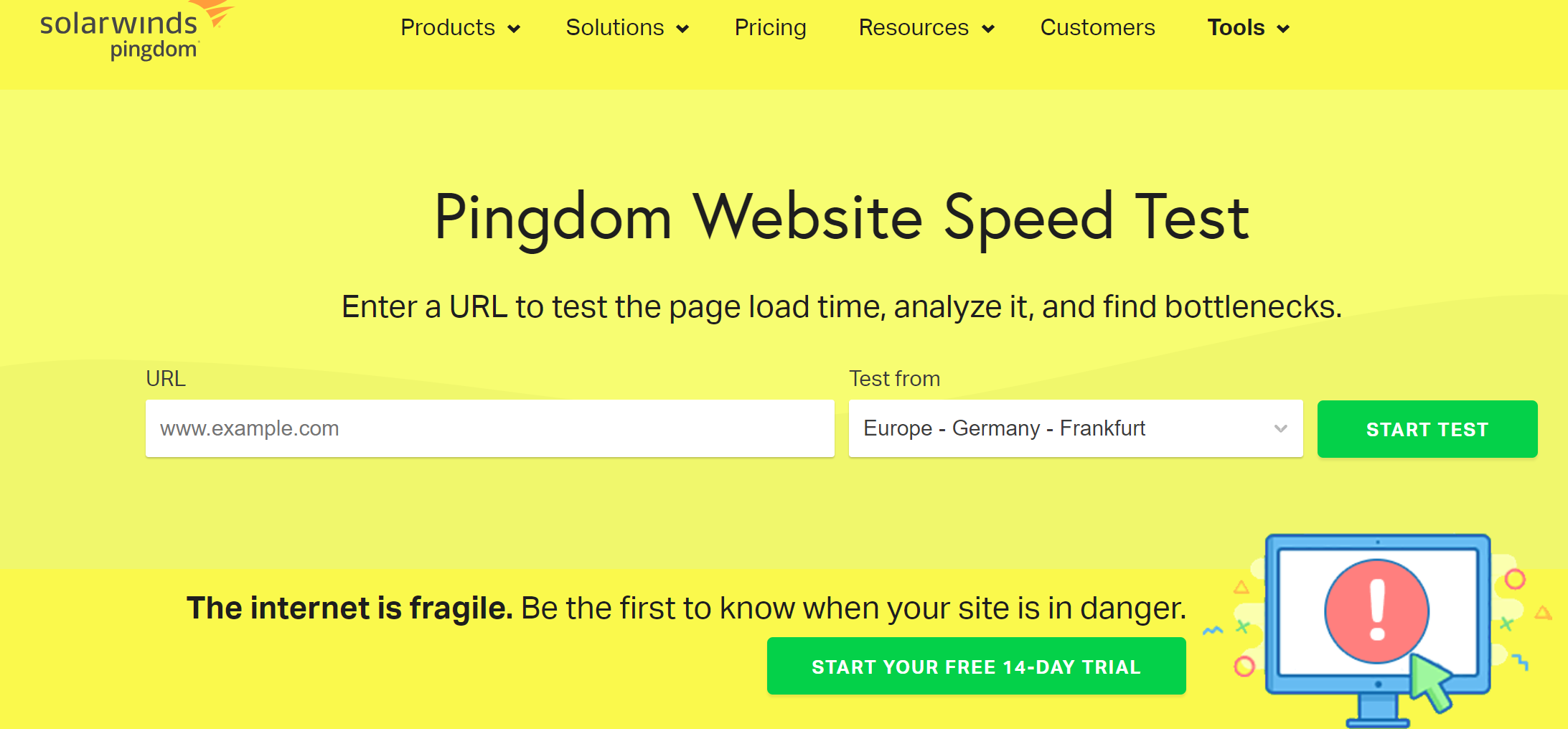This screenshot has width=1568, height=729.
Task: Click the chevron next to Tools
Action: [1283, 29]
